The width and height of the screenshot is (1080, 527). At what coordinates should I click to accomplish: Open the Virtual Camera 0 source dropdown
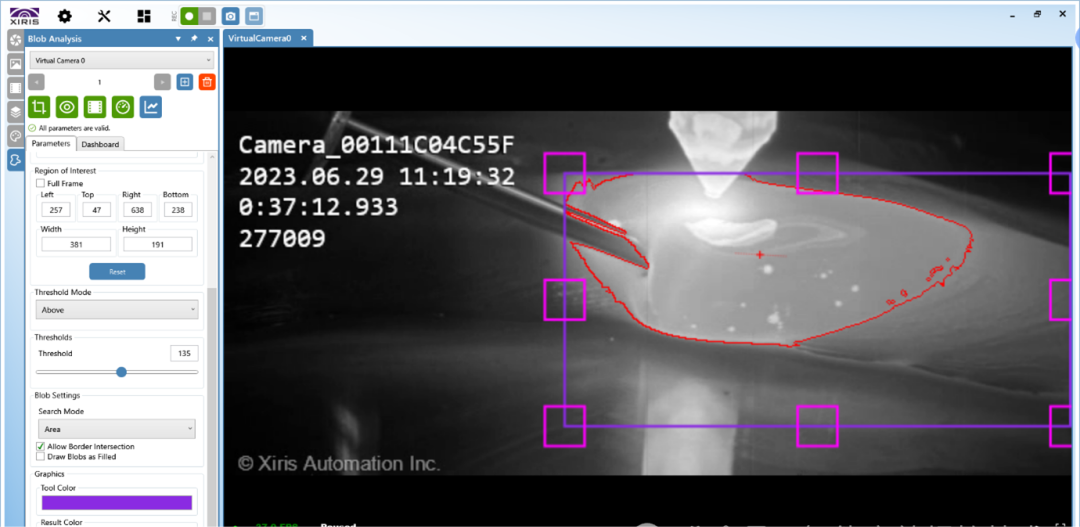(121, 61)
